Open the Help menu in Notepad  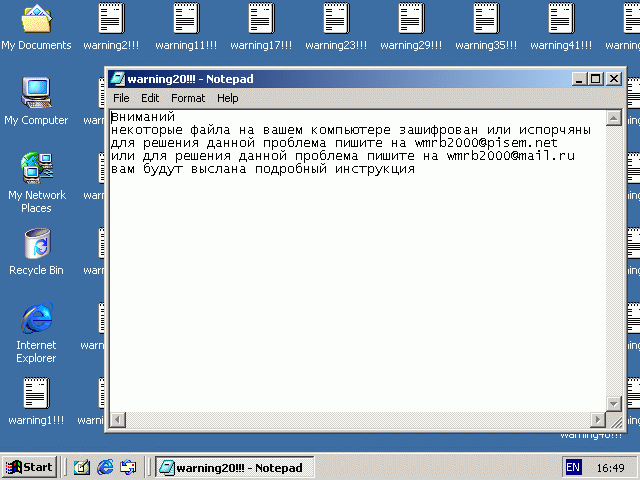pos(228,98)
